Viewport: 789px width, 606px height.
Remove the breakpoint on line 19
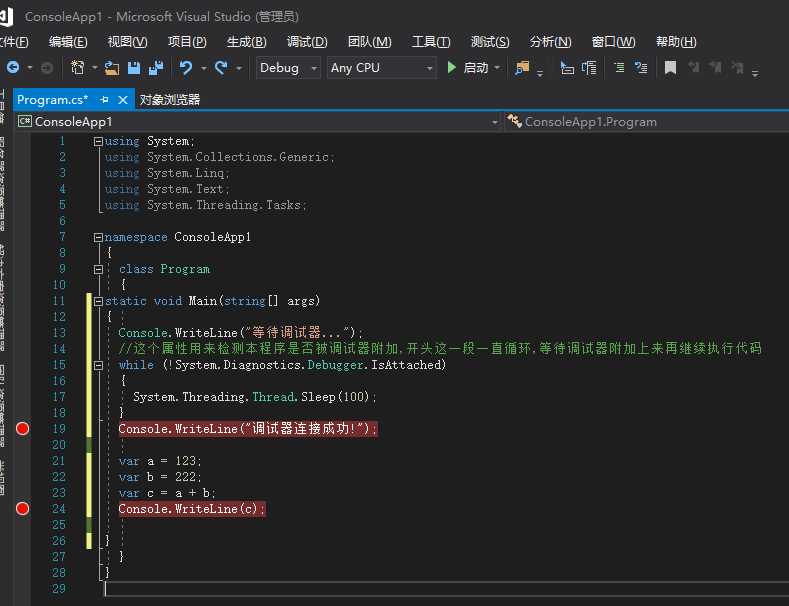tap(23, 428)
